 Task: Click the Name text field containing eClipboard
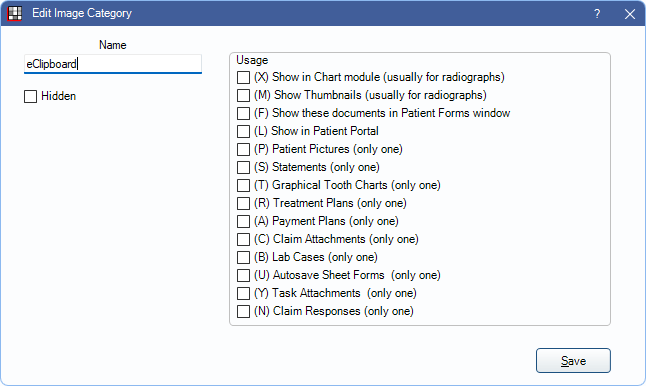(x=113, y=64)
